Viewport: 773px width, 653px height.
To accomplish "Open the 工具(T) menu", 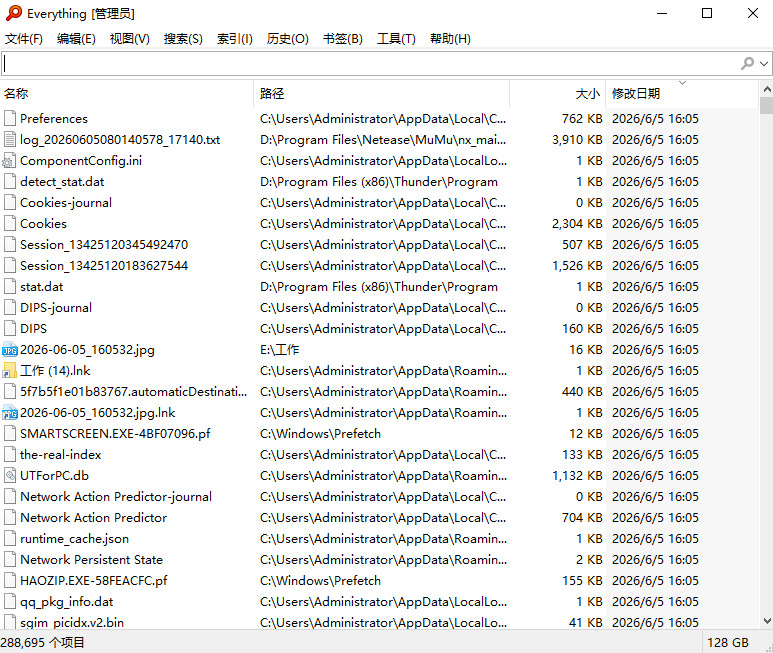I will coord(396,38).
